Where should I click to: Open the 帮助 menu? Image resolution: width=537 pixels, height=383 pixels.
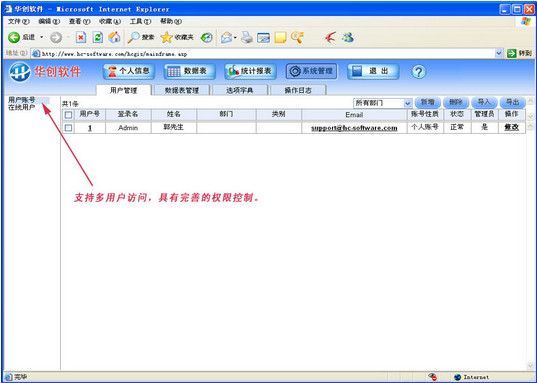click(171, 21)
